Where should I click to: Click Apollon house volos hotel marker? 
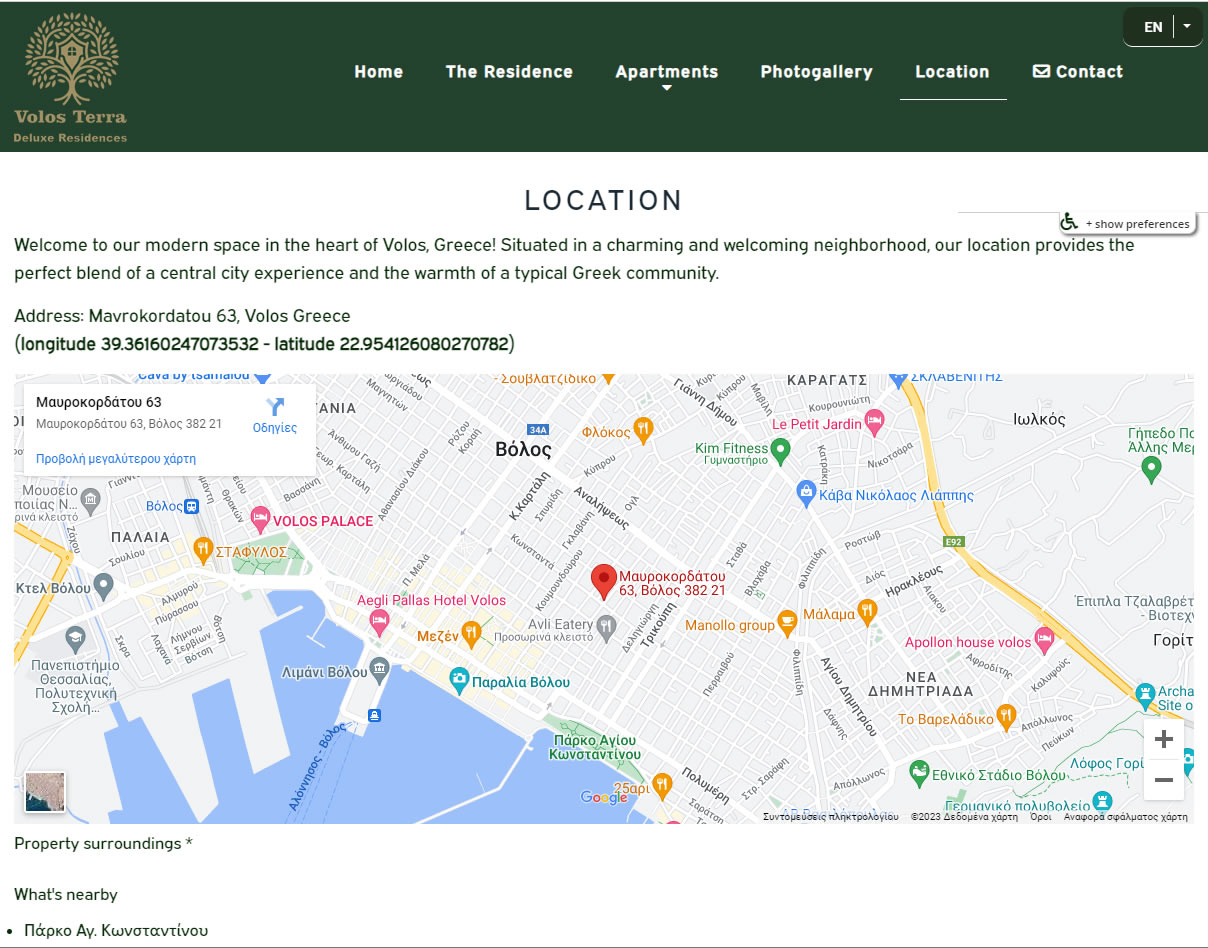[1044, 640]
